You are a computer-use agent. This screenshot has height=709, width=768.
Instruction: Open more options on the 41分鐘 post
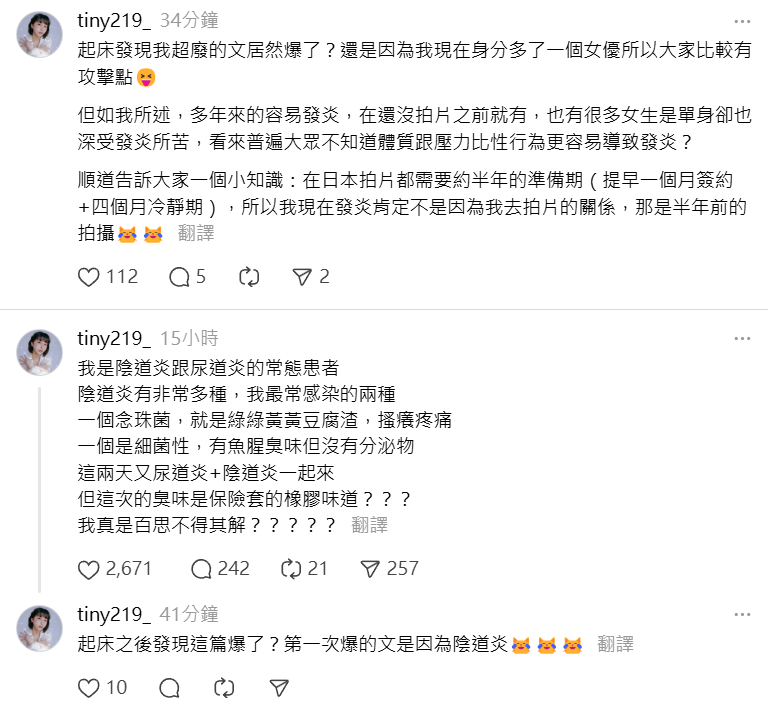pyautogui.click(x=741, y=615)
